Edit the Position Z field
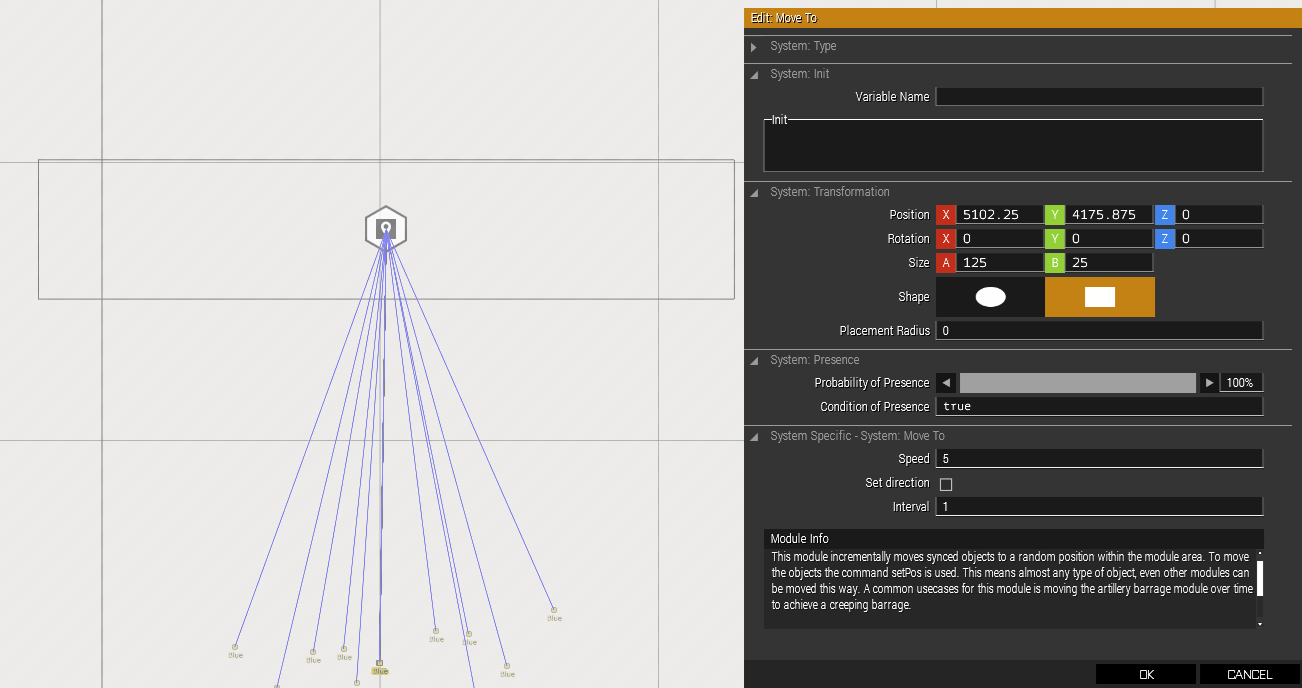This screenshot has height=688, width=1302. [1218, 215]
